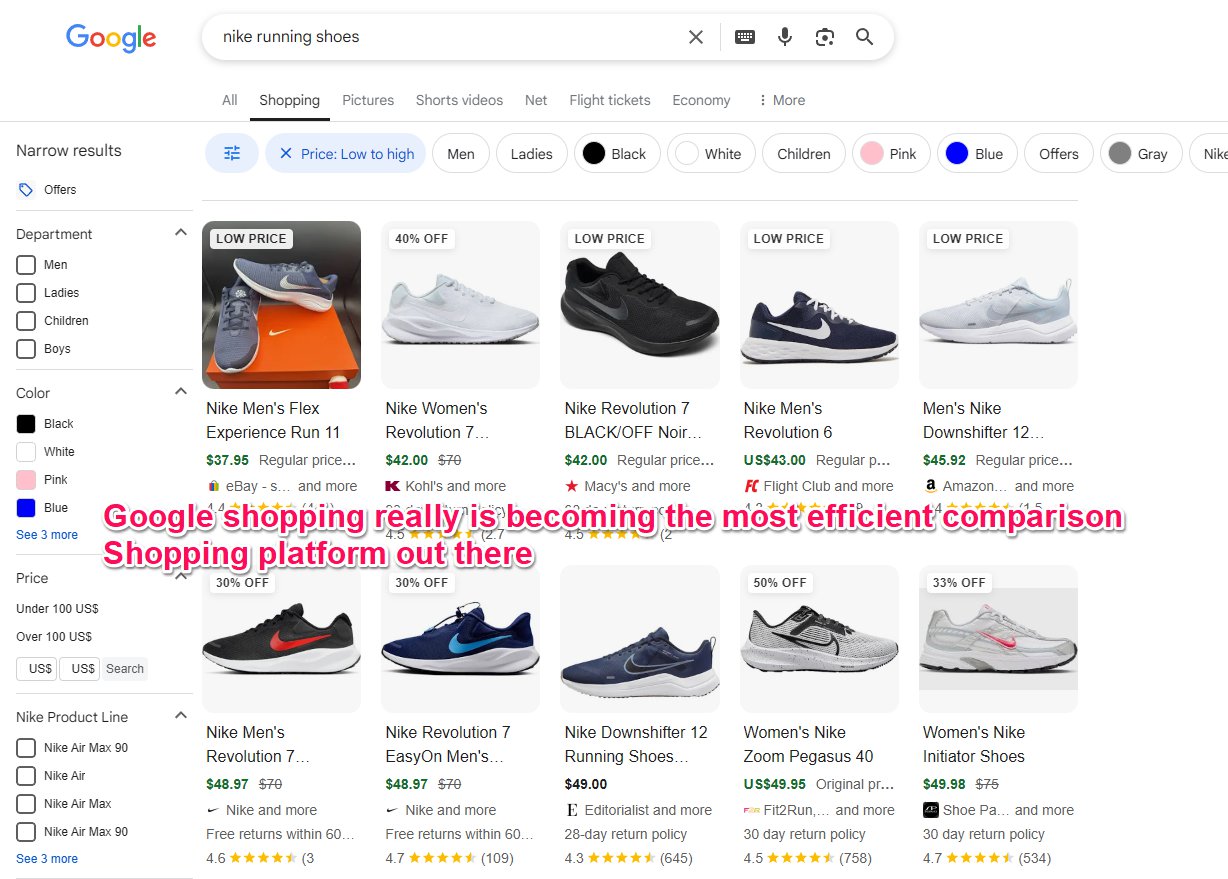Select the Children filter chip
Image resolution: width=1228 pixels, height=879 pixels.
(x=804, y=154)
